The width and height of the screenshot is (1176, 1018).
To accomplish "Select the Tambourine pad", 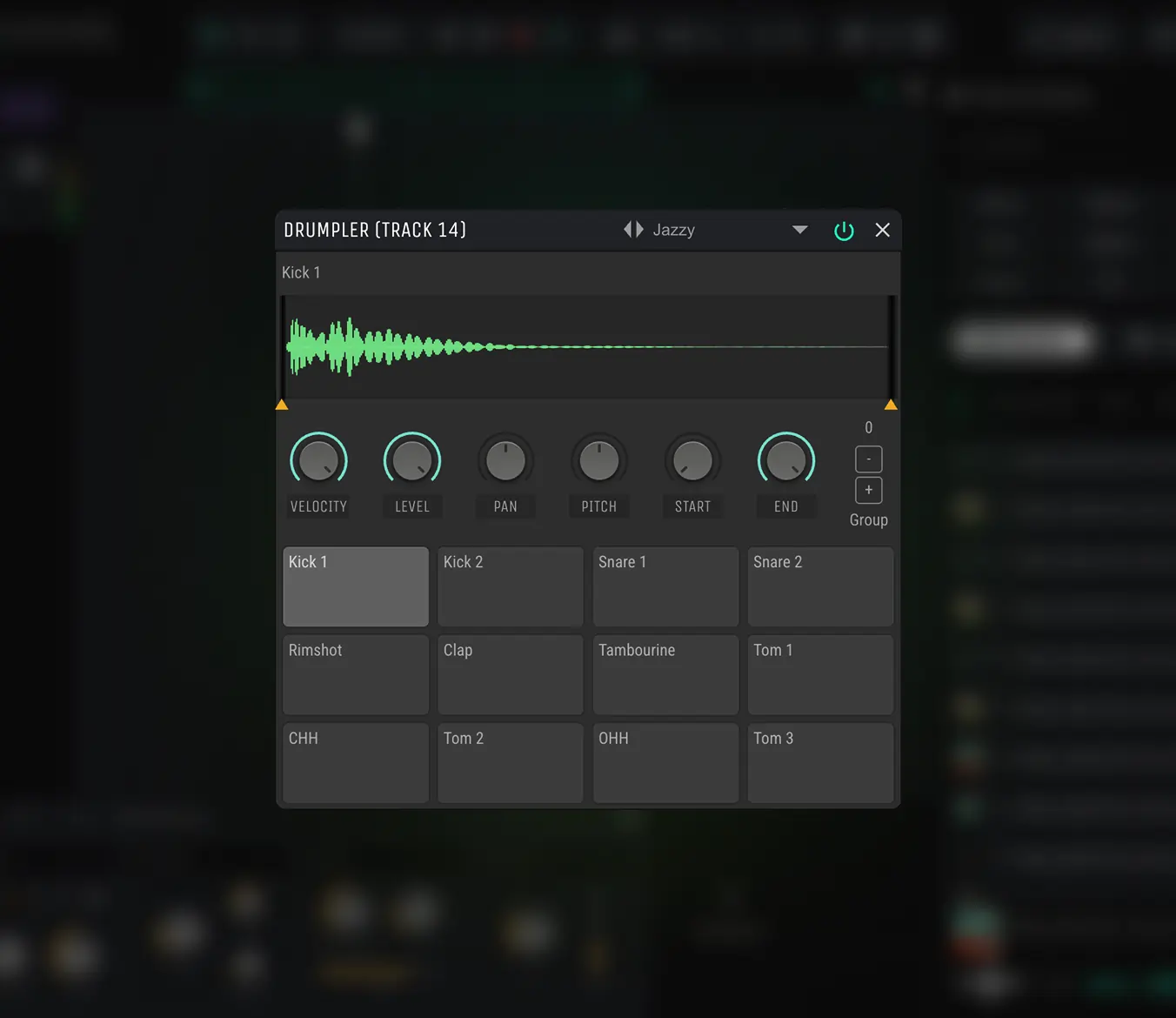I will click(x=665, y=674).
